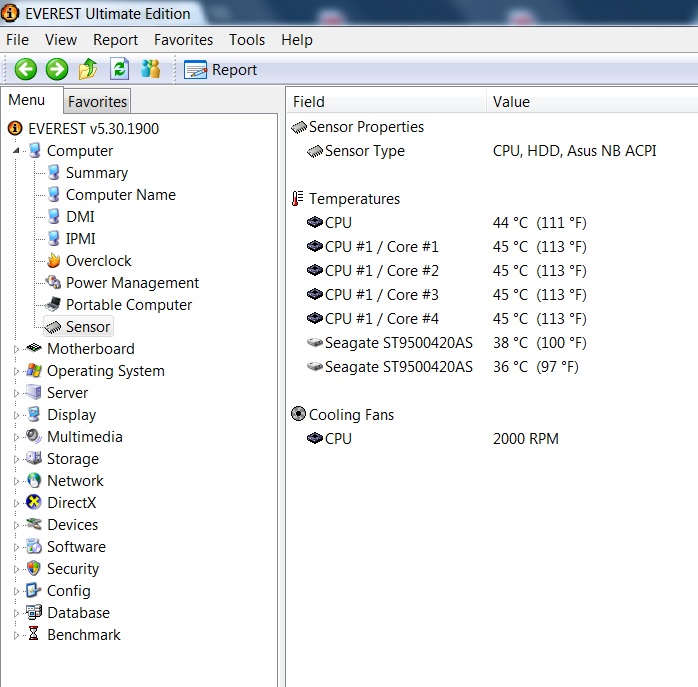Click the Value column header
698x687 pixels.
[592, 102]
